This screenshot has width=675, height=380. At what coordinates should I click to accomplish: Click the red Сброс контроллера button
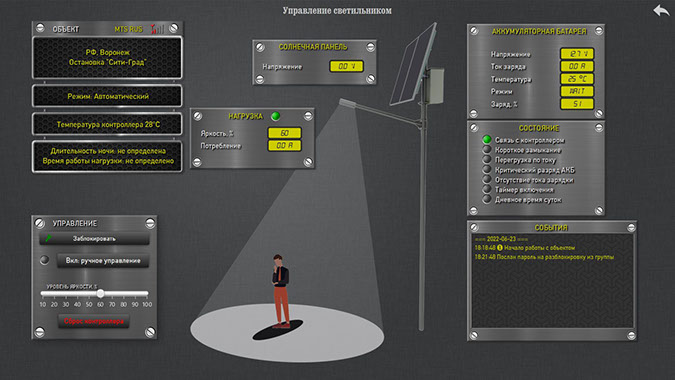point(93,321)
